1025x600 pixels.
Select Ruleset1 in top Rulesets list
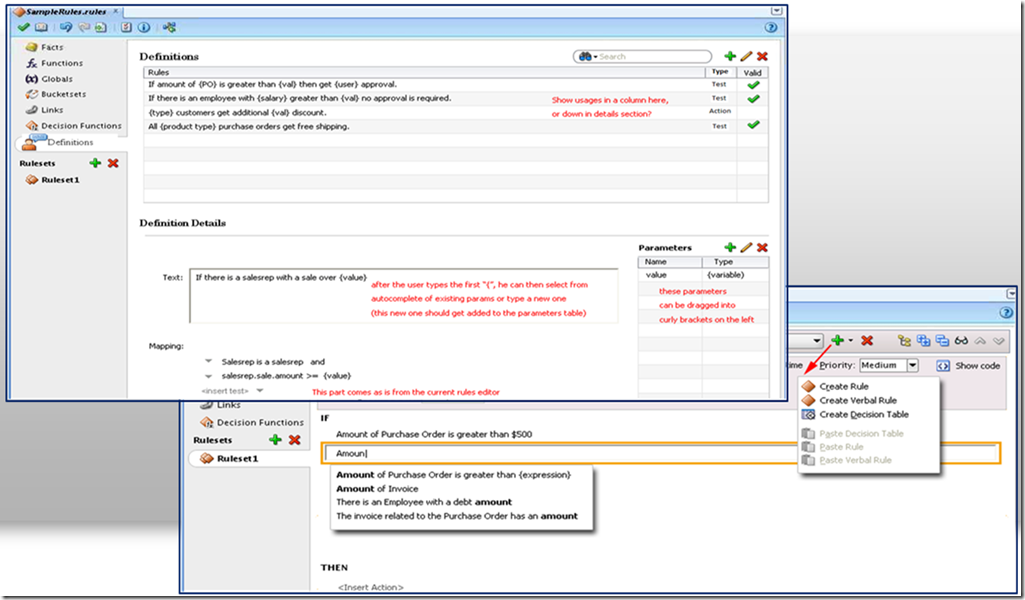(59, 180)
